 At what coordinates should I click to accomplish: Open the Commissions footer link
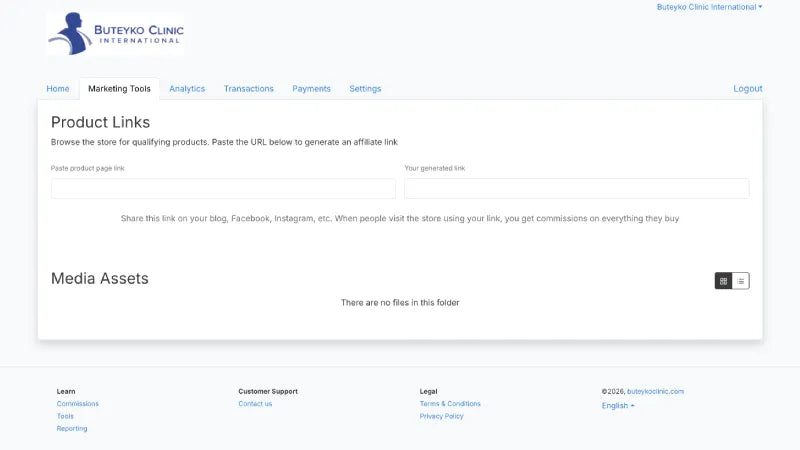pyautogui.click(x=78, y=404)
